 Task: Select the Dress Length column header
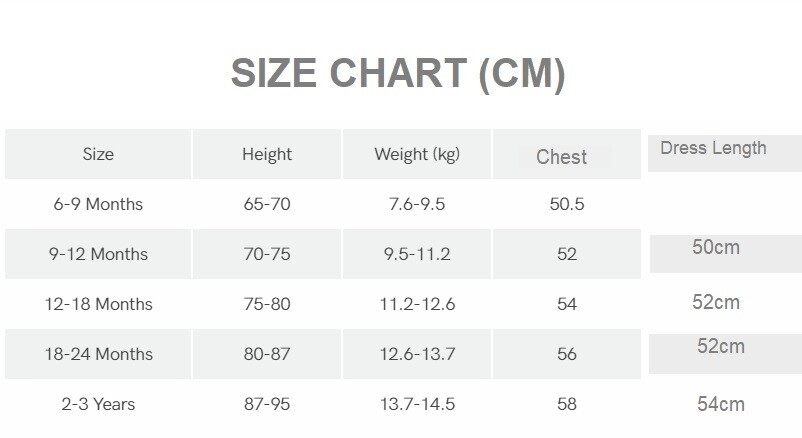[713, 148]
